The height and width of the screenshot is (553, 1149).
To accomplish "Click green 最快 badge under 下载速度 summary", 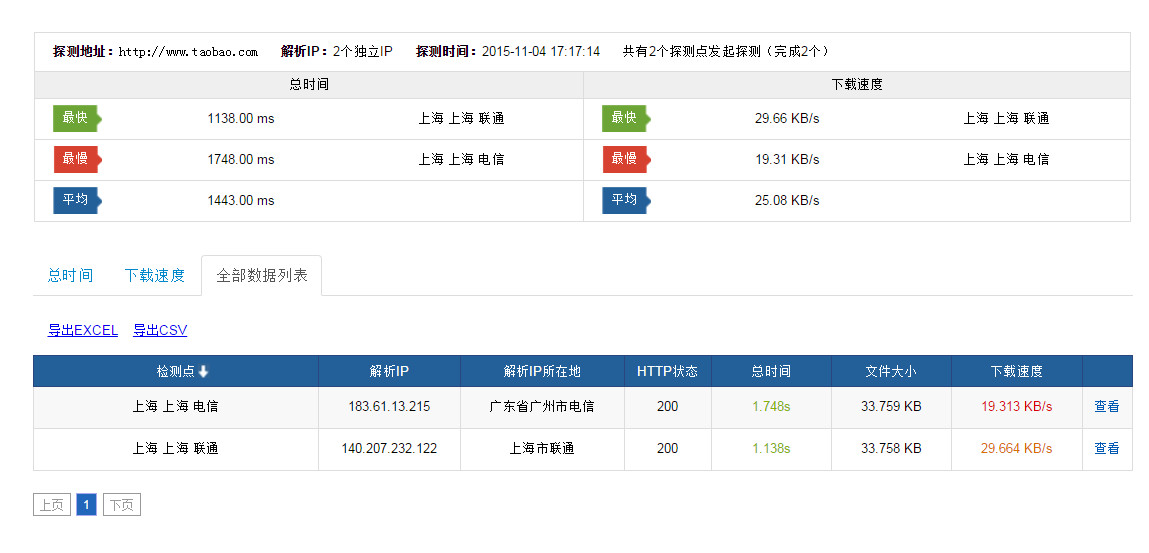I will pos(625,118).
